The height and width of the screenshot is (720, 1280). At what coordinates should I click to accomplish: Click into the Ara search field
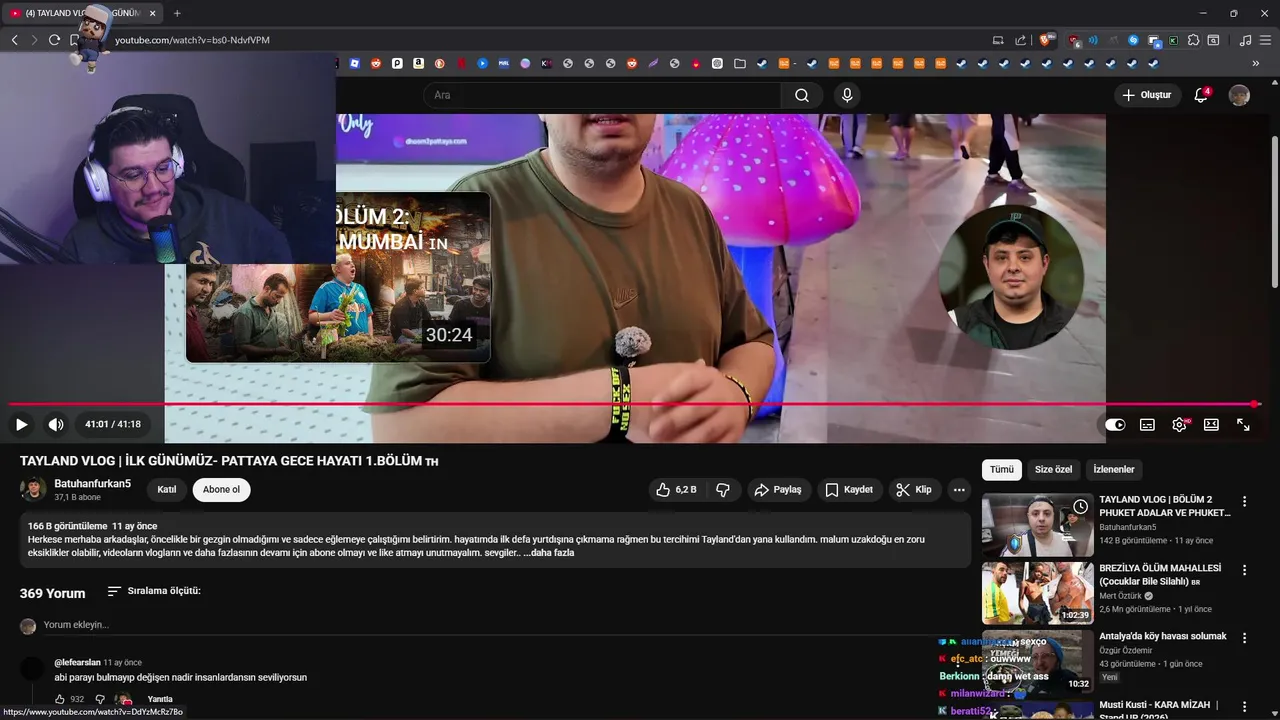(x=602, y=95)
